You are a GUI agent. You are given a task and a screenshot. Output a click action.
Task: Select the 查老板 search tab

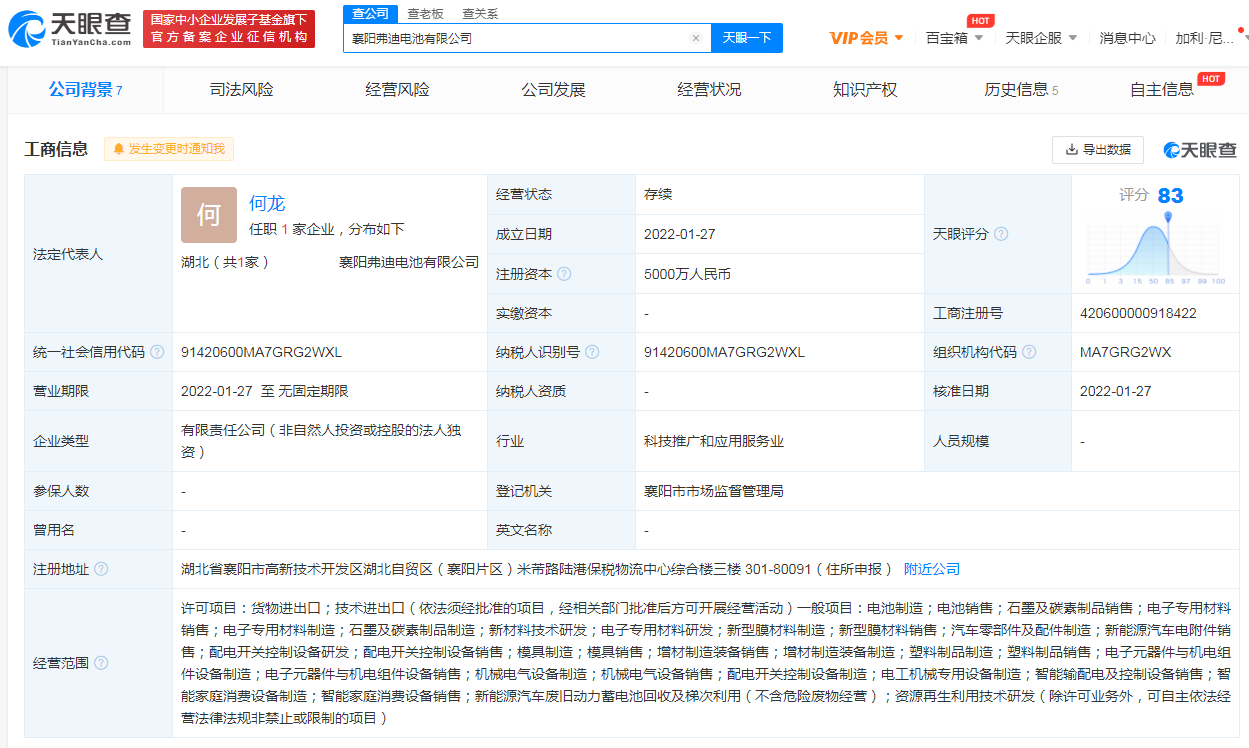pos(425,14)
